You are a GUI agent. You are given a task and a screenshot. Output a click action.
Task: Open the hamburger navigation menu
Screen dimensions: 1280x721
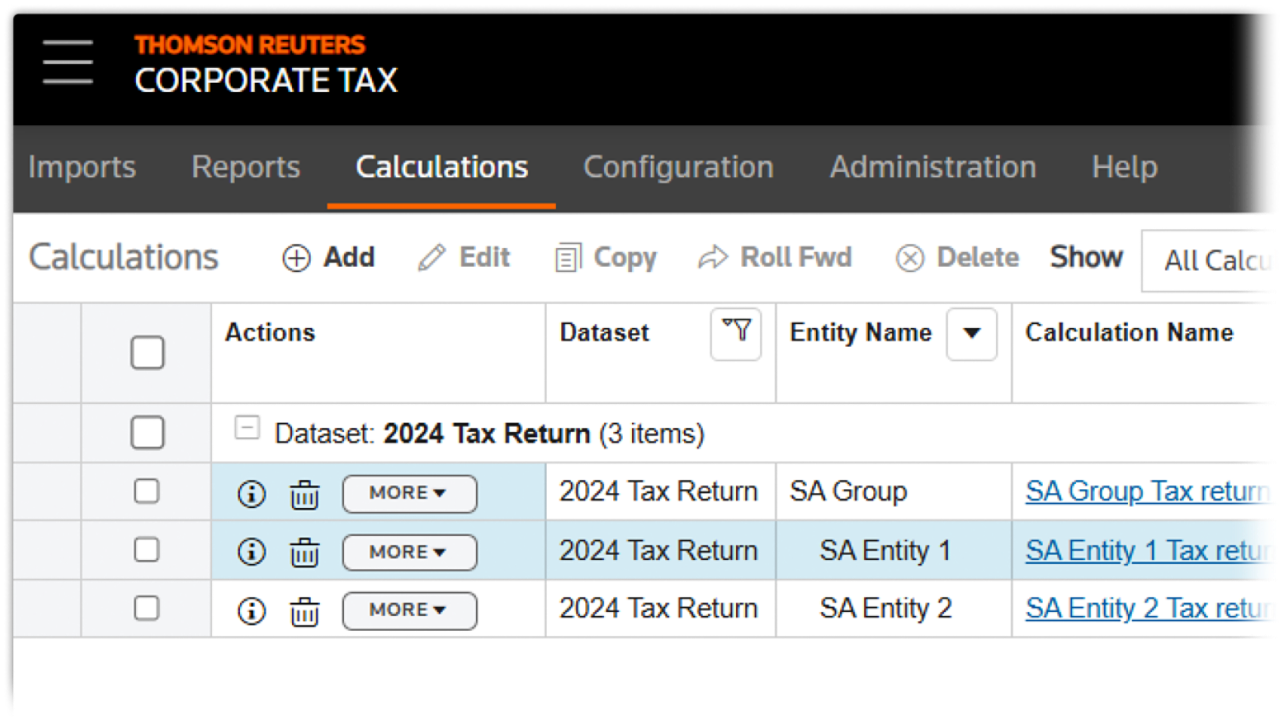[68, 63]
